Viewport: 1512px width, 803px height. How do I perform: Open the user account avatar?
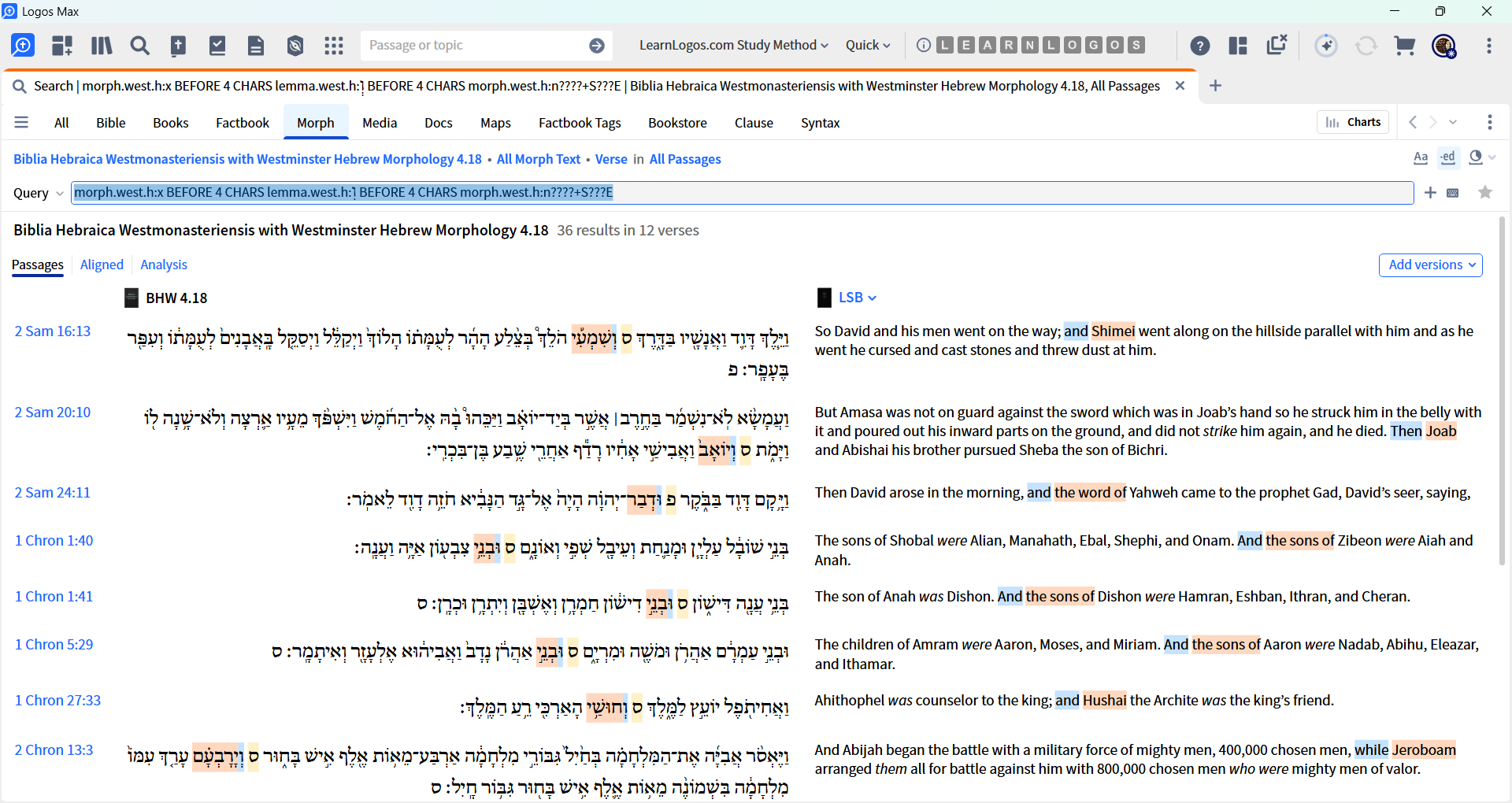point(1444,46)
